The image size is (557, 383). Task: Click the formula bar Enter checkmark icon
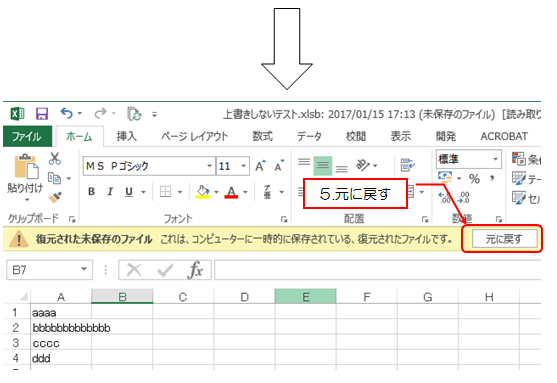click(165, 270)
